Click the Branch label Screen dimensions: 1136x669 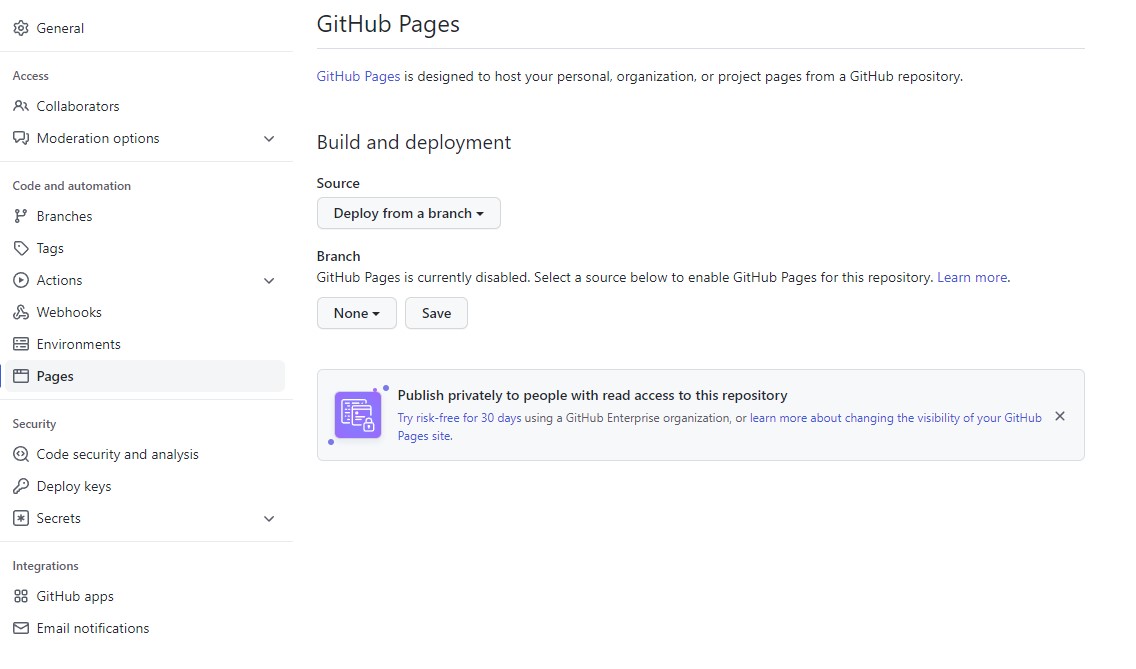[x=338, y=257]
